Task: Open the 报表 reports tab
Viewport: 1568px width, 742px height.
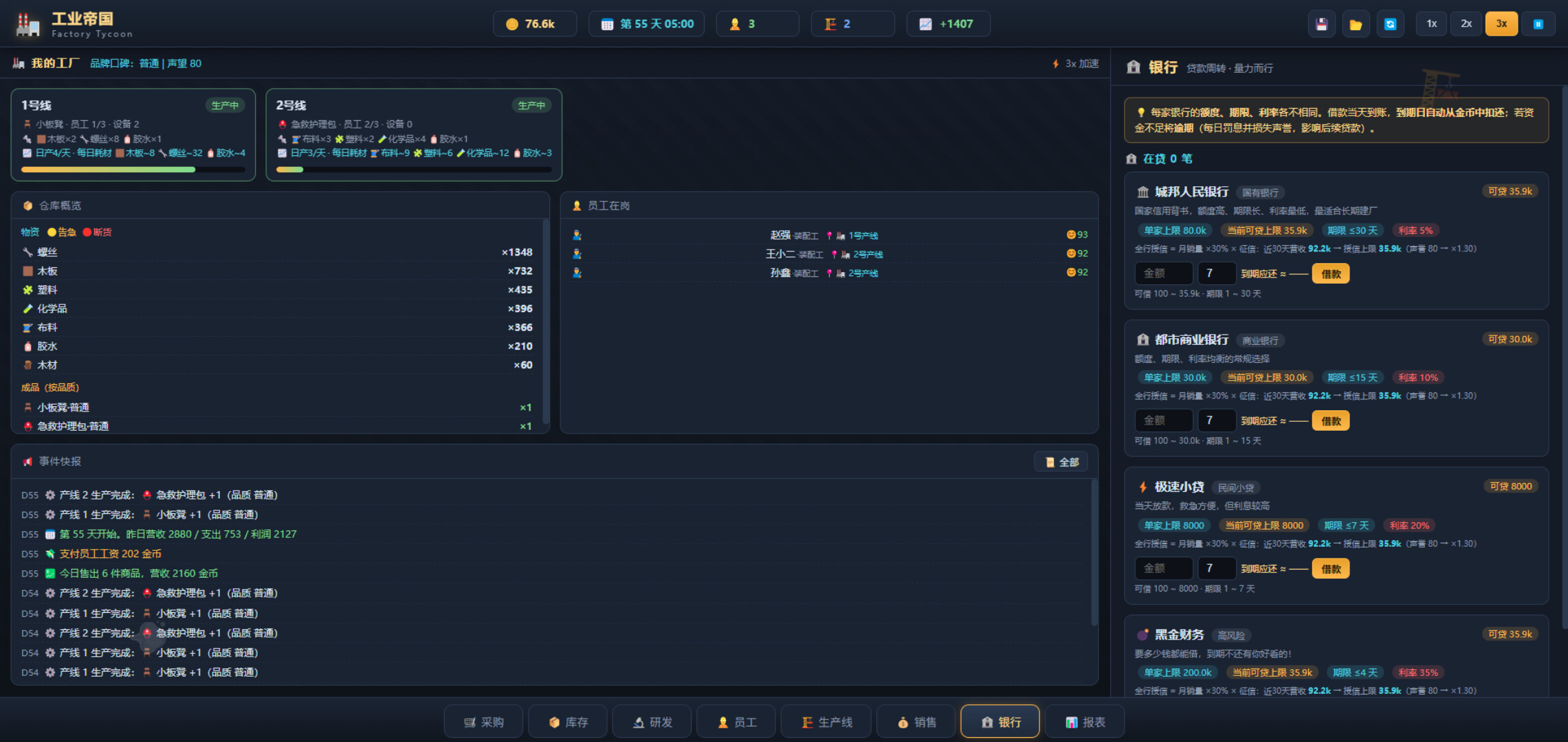Action: click(1085, 722)
